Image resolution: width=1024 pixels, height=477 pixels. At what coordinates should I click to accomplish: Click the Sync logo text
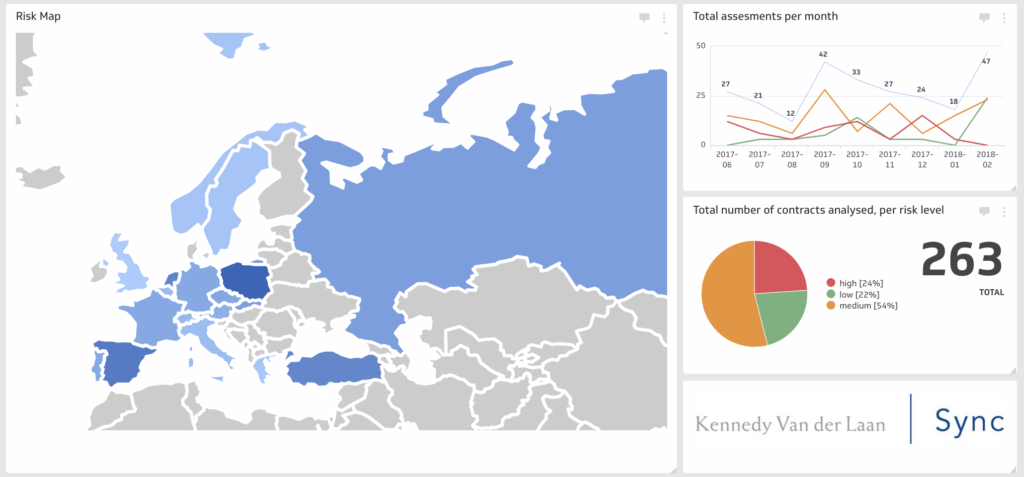968,420
